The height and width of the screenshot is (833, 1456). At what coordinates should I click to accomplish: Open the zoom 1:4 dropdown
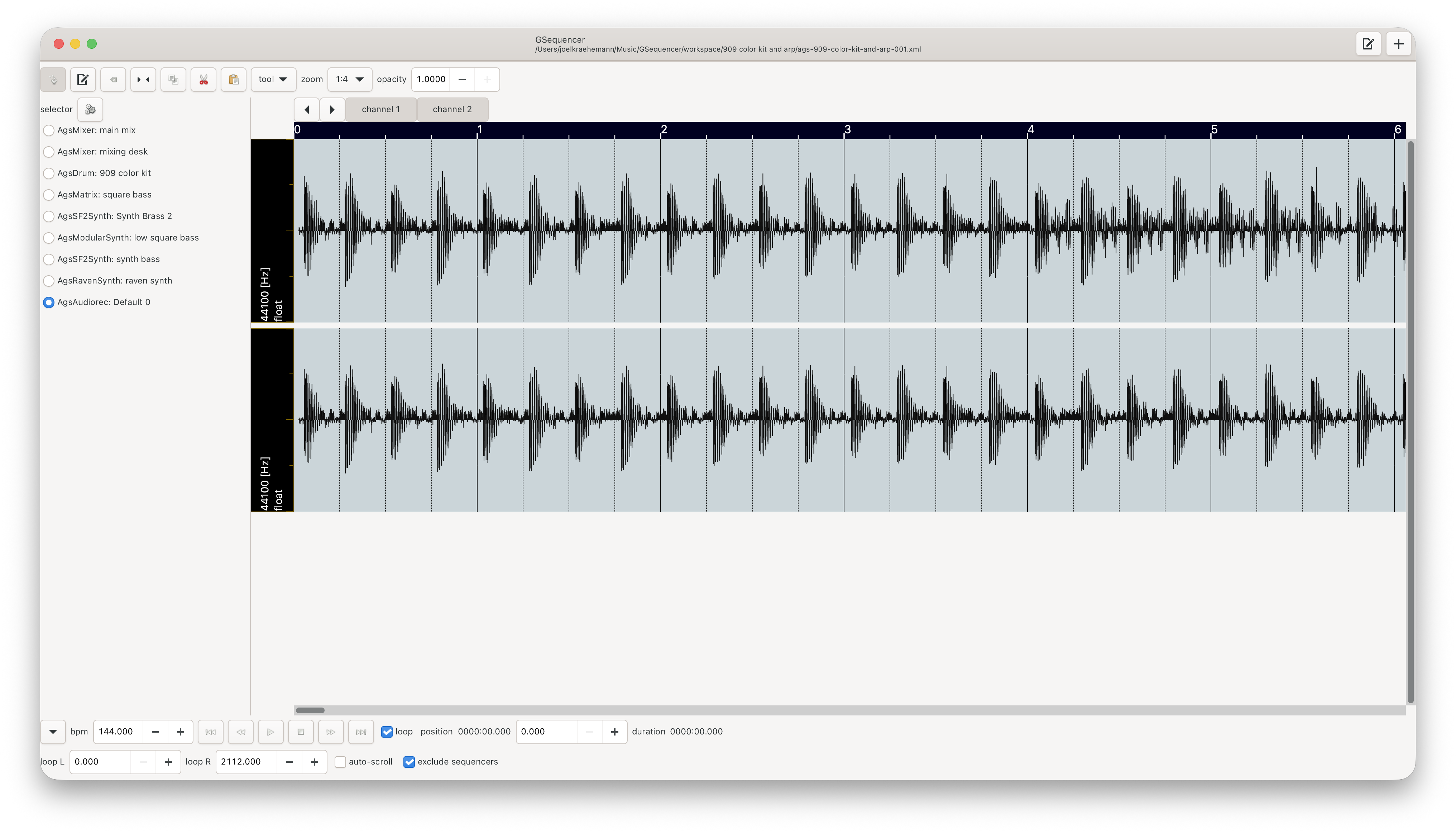[350, 80]
